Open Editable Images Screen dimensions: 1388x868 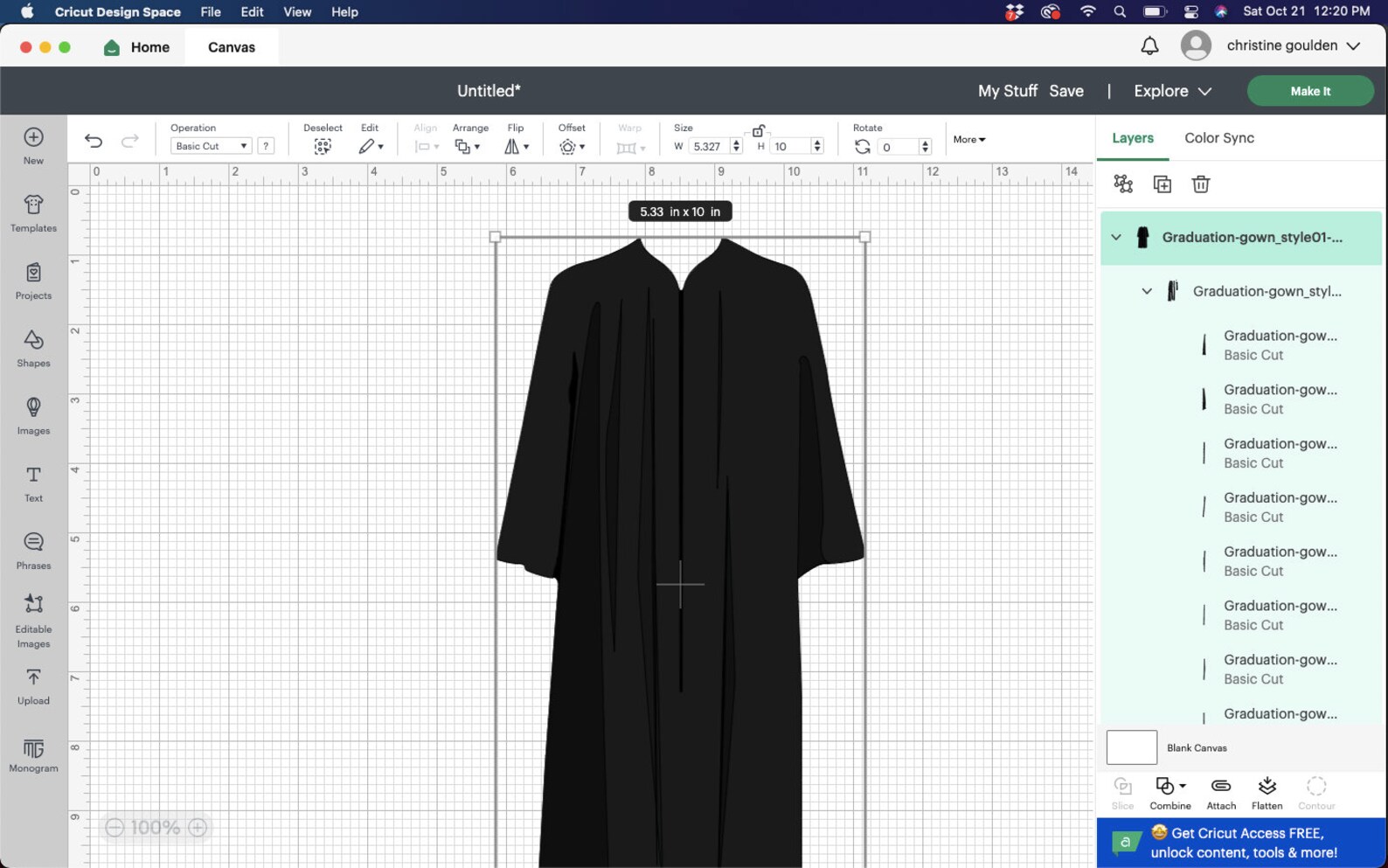click(33, 621)
